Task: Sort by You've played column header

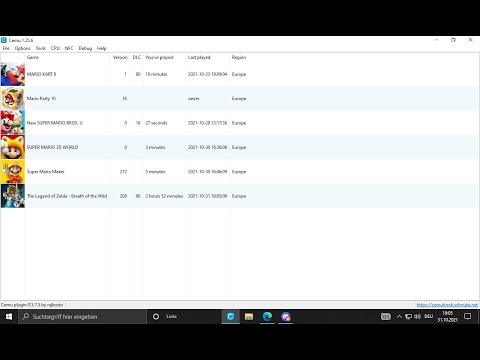Action: coord(164,57)
